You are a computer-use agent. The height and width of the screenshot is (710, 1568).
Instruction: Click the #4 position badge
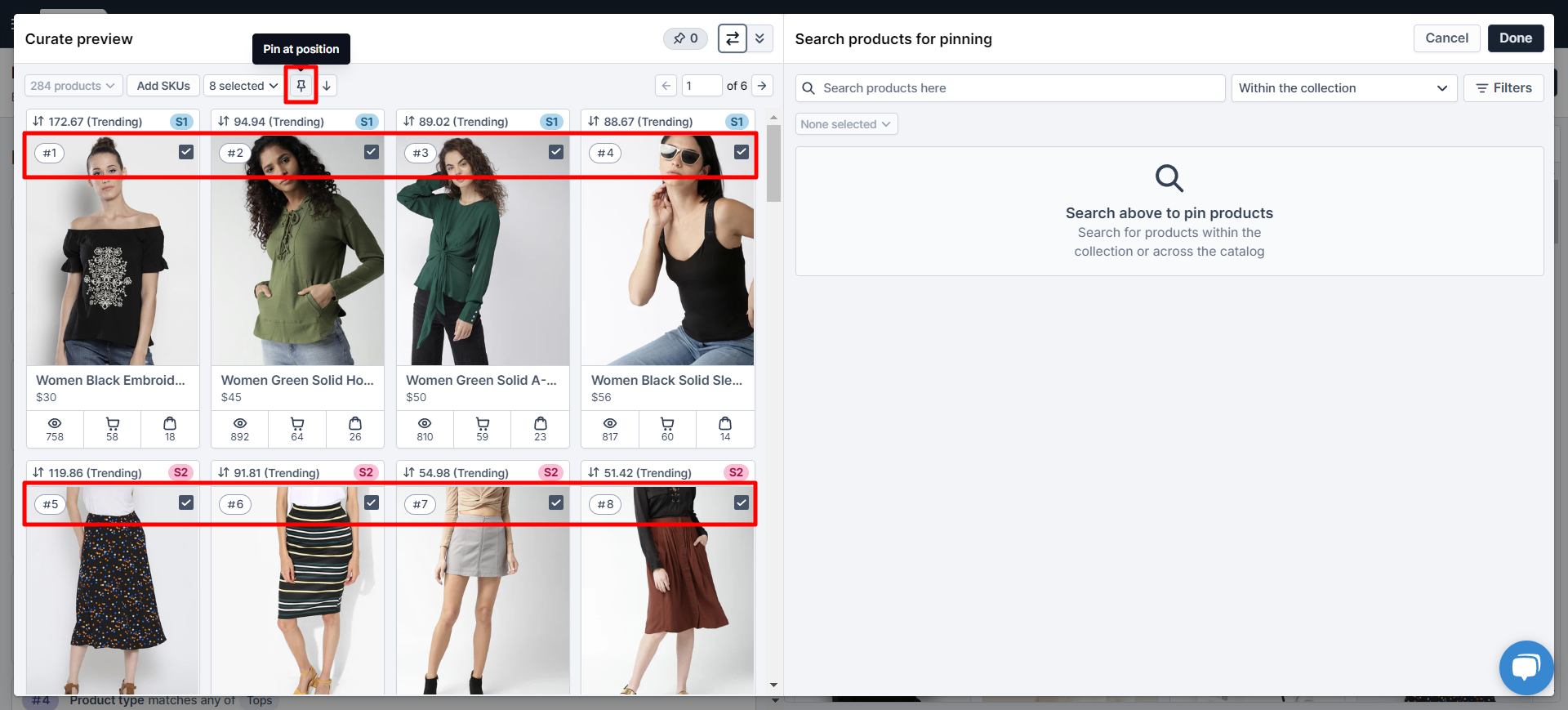tap(605, 153)
